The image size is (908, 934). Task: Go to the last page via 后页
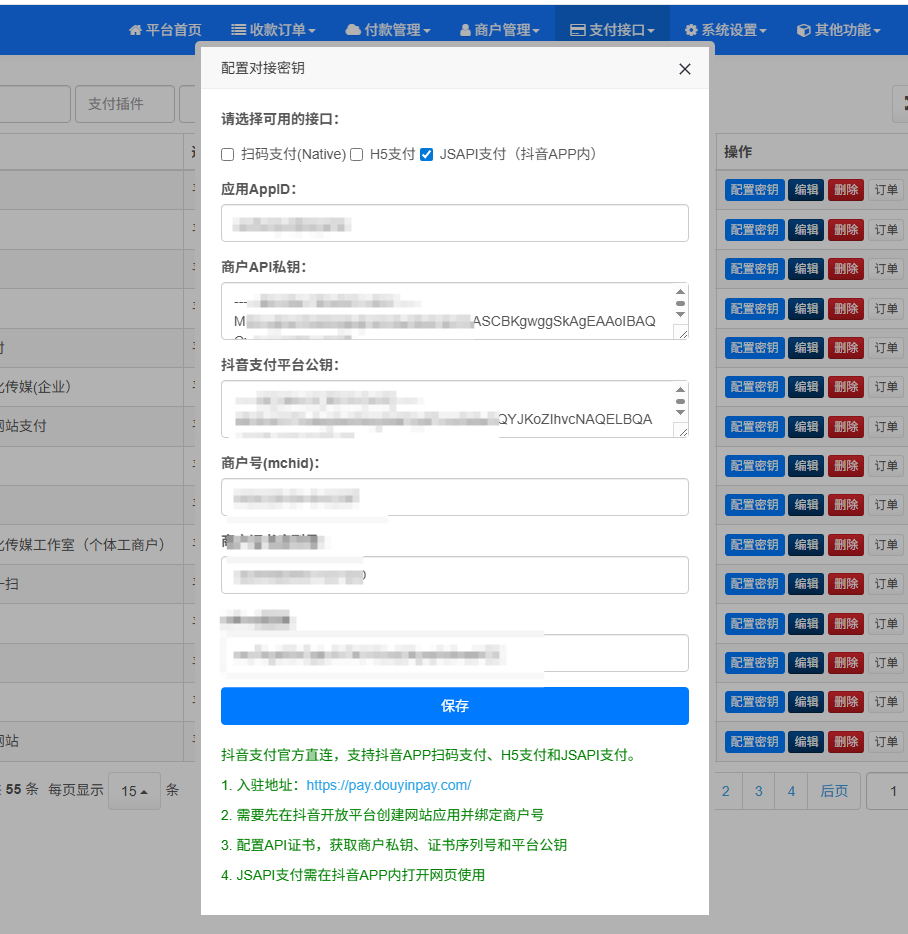pos(834,791)
